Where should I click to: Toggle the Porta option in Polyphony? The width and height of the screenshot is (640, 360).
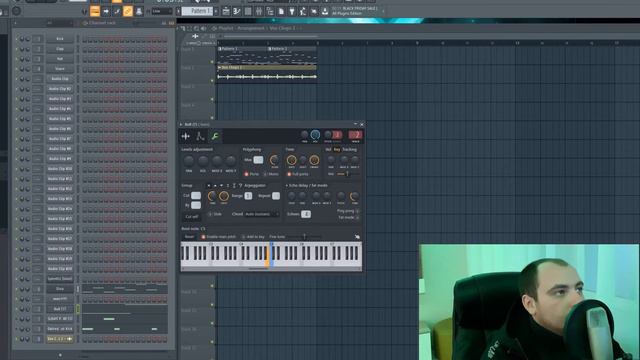coord(251,174)
